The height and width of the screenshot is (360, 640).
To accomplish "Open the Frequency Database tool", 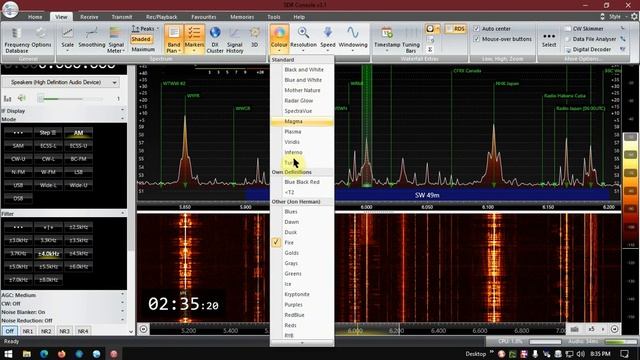I will (17, 40).
